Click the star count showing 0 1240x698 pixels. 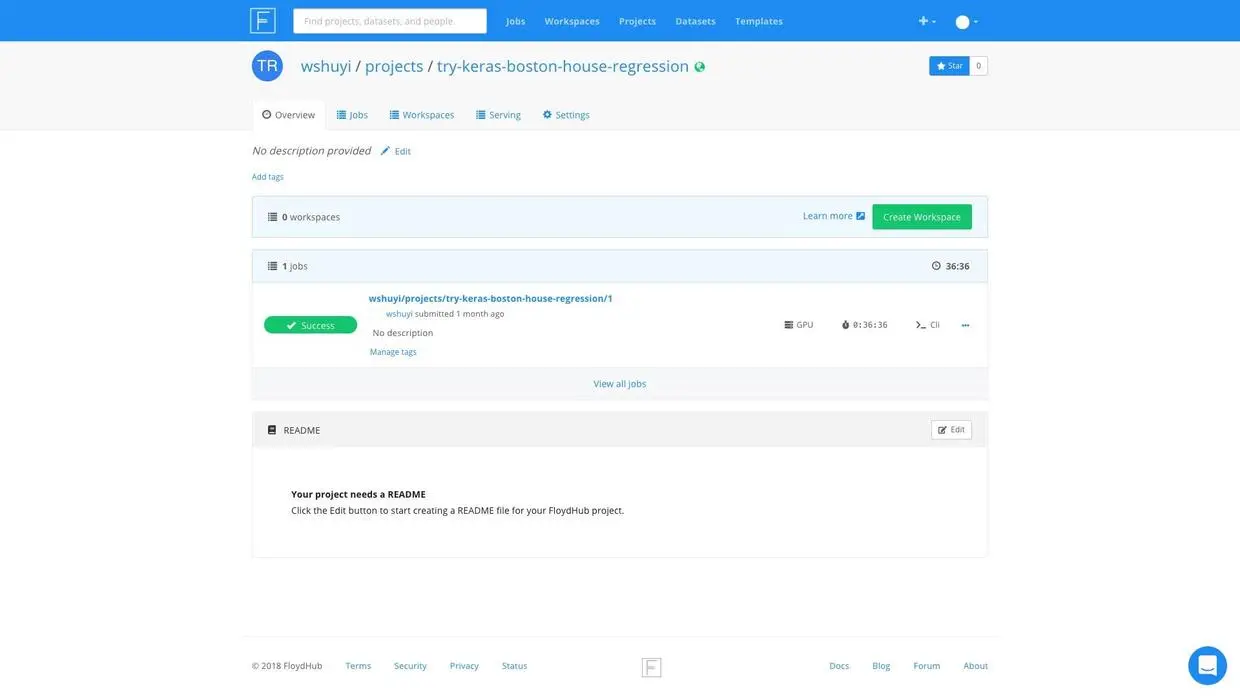tap(978, 66)
